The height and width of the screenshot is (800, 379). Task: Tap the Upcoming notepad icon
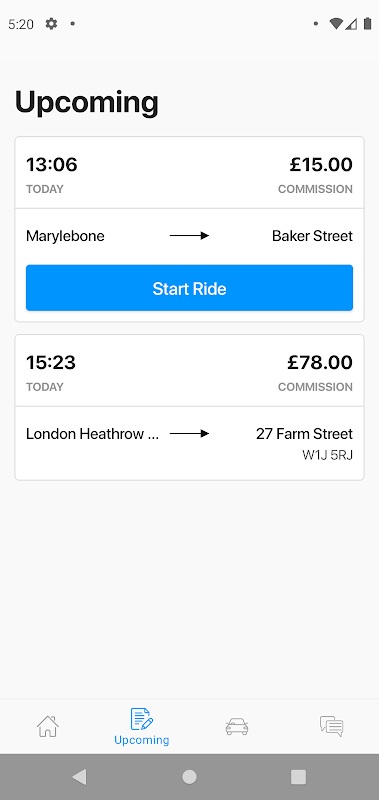pyautogui.click(x=142, y=719)
